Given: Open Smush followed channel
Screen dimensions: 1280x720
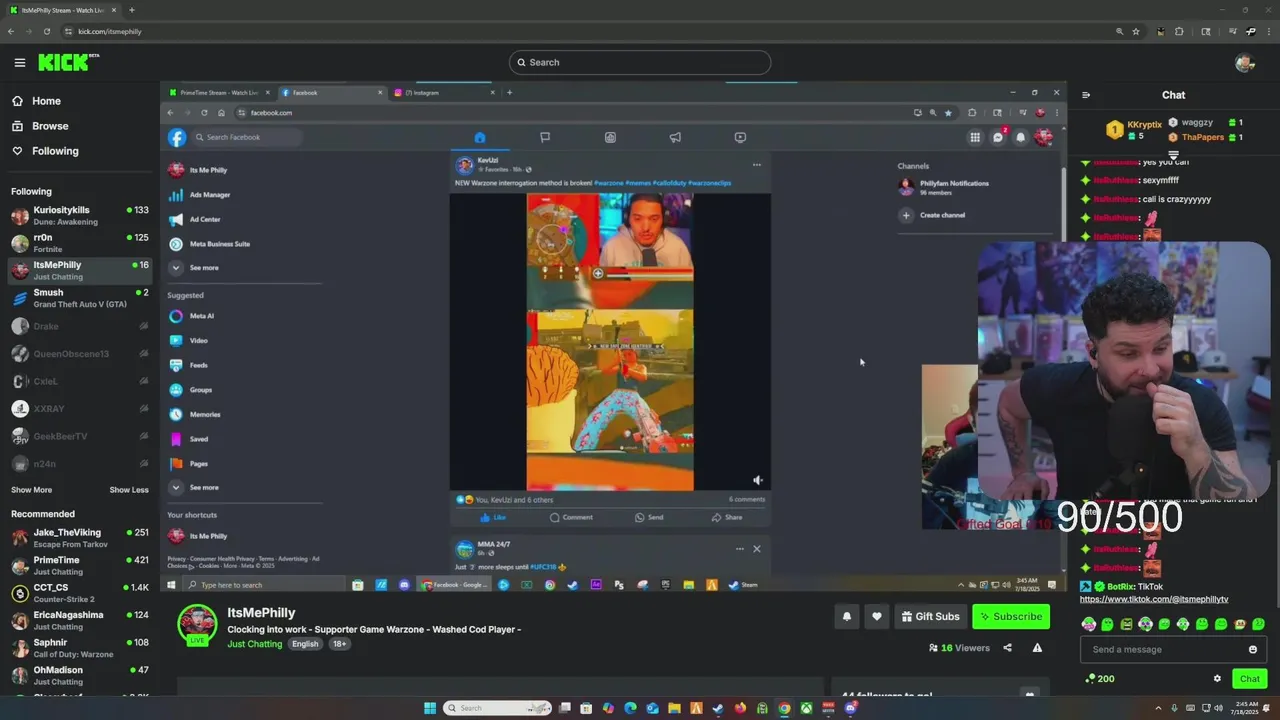Looking at the screenshot, I should tap(80, 298).
